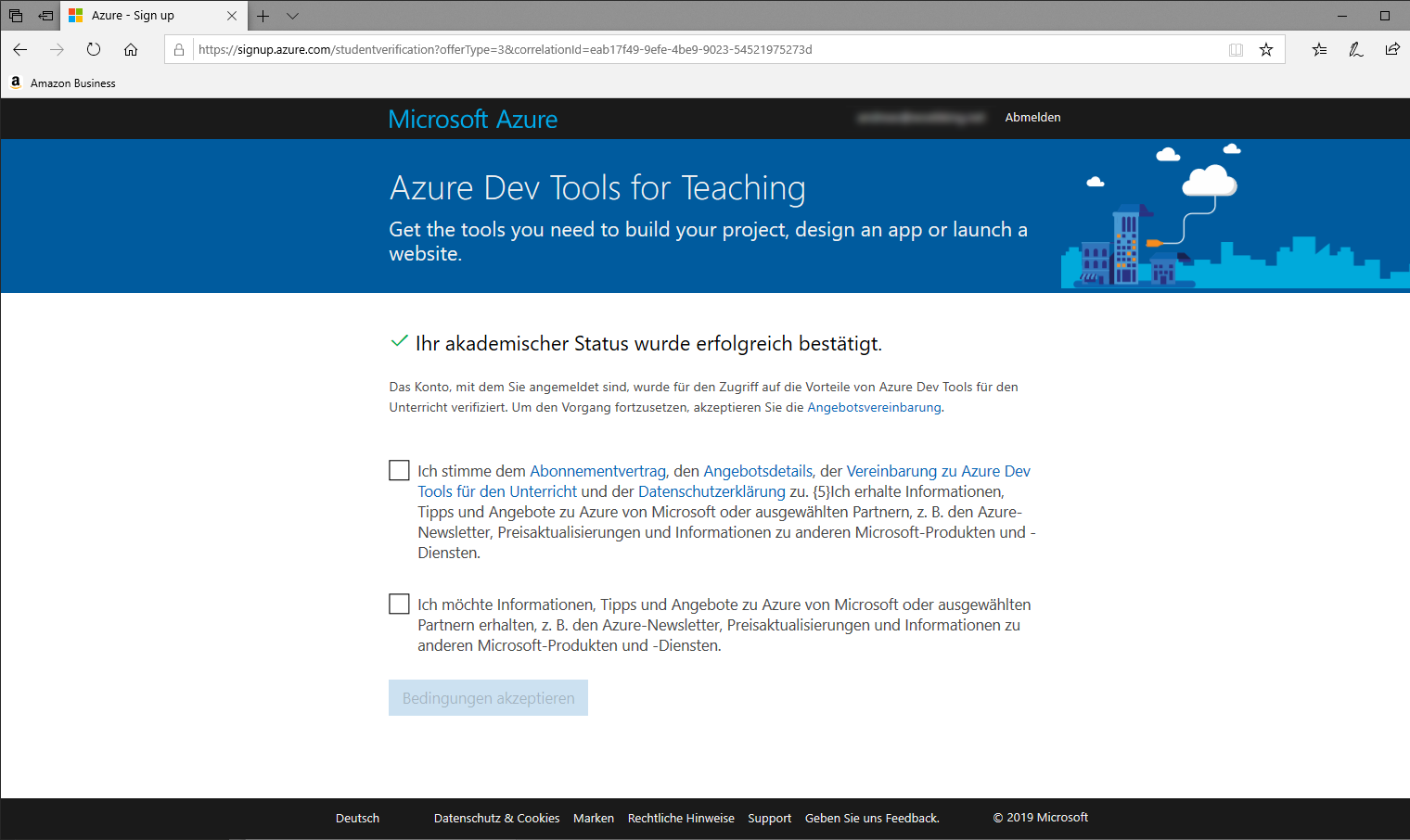Select the Azure - Sign up tab
The height and width of the screenshot is (840, 1410).
[139, 16]
